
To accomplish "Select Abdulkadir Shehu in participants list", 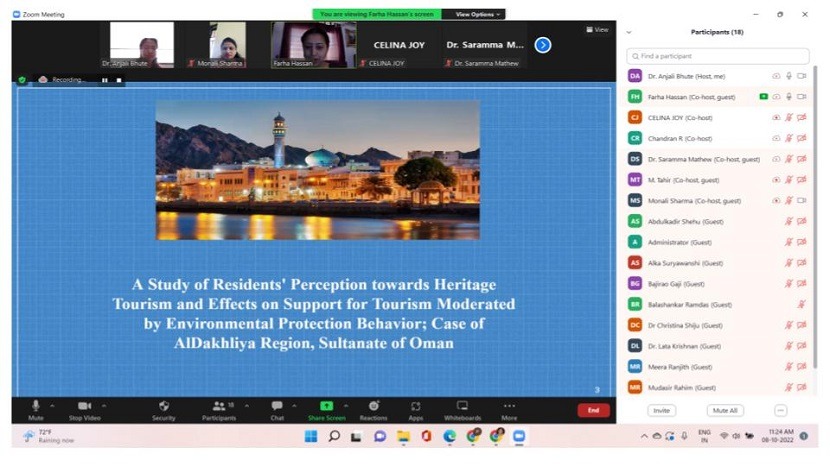I will point(718,221).
